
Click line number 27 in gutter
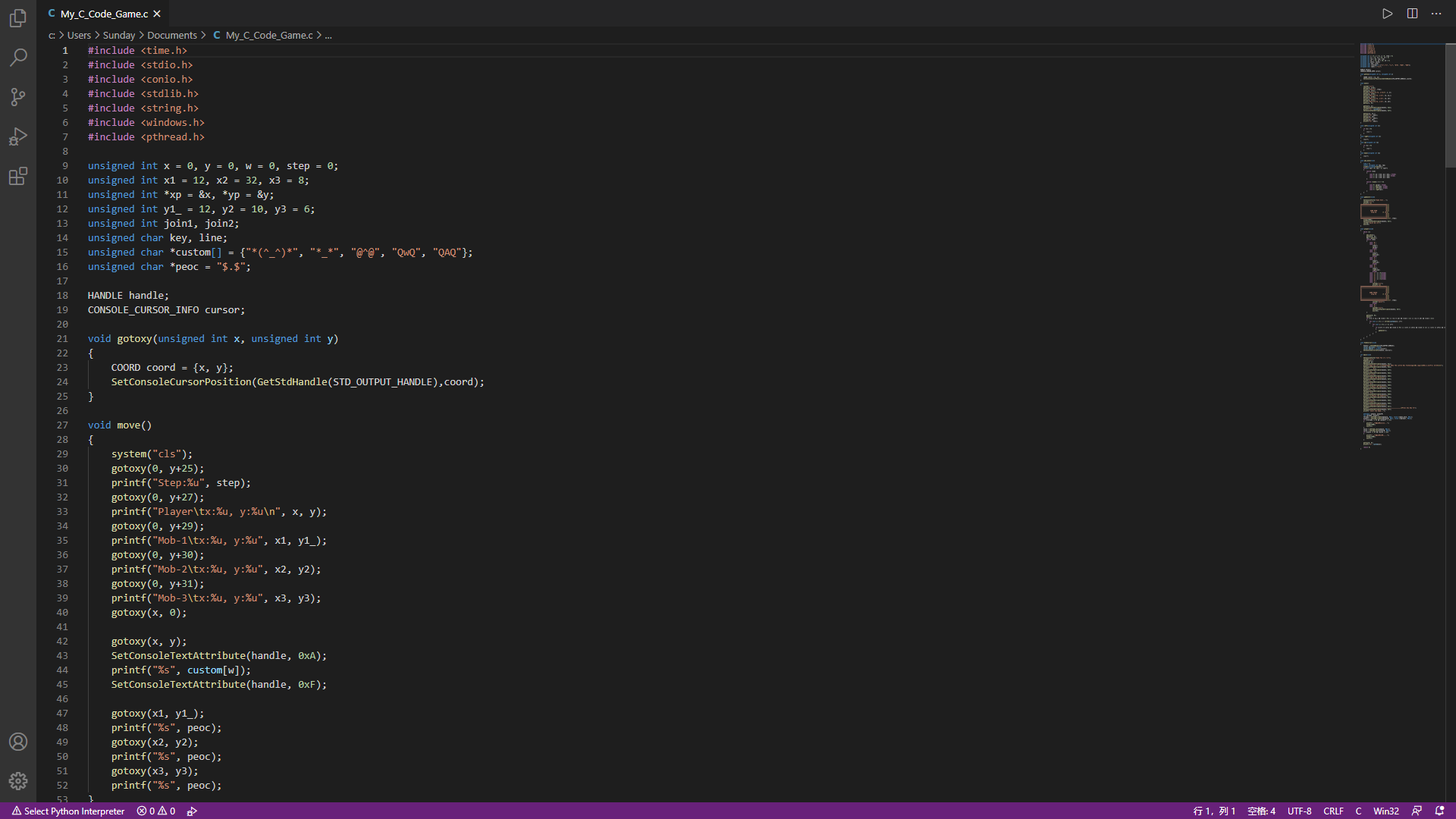pos(62,425)
